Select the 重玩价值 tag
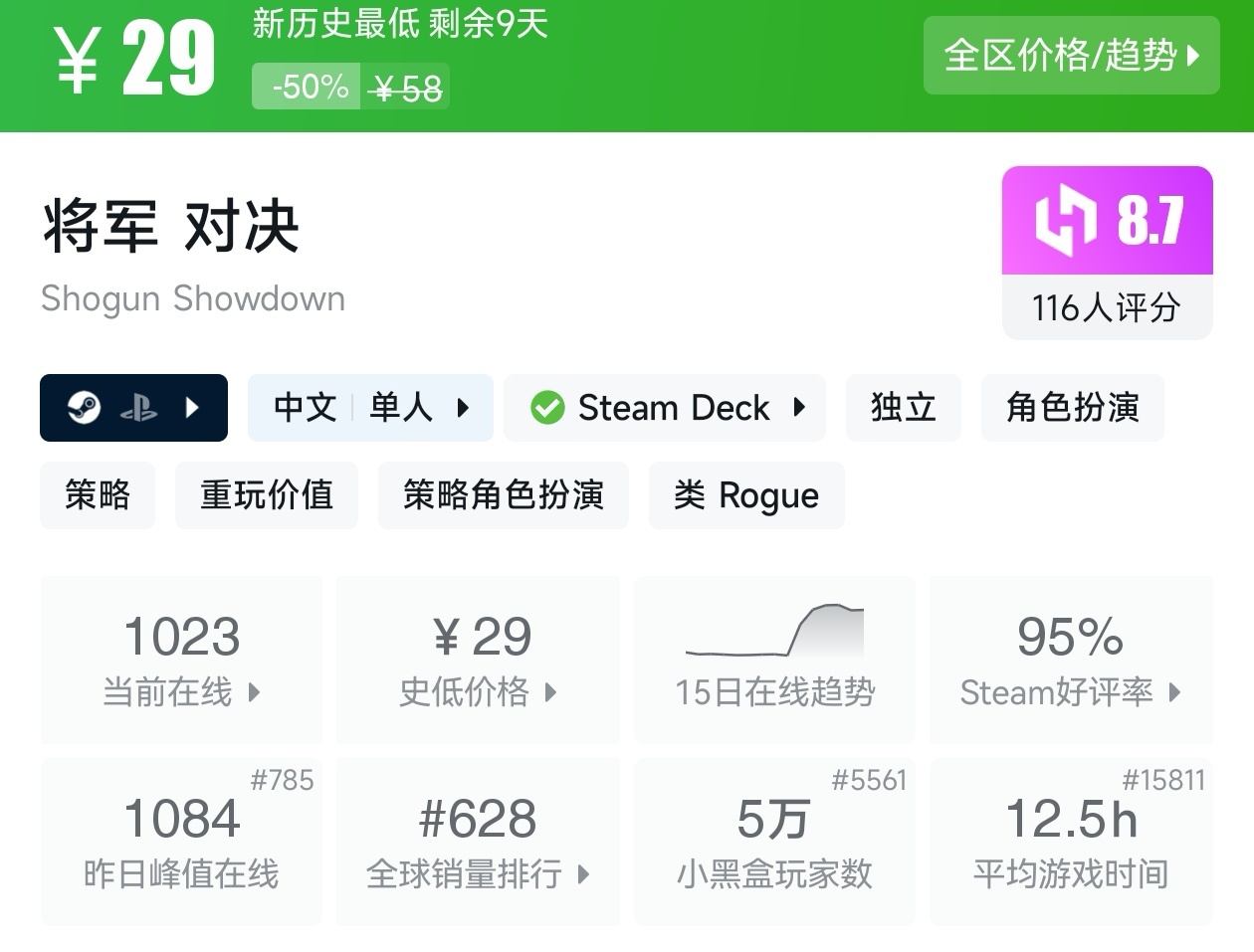This screenshot has height=952, width=1254. [266, 495]
